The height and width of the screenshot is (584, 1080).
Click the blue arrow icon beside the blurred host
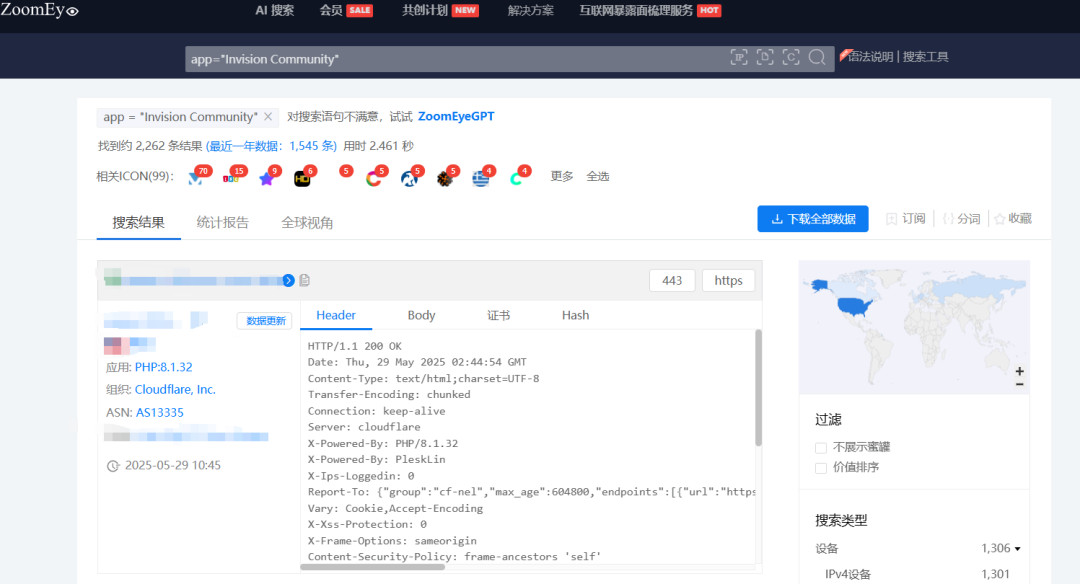[289, 280]
